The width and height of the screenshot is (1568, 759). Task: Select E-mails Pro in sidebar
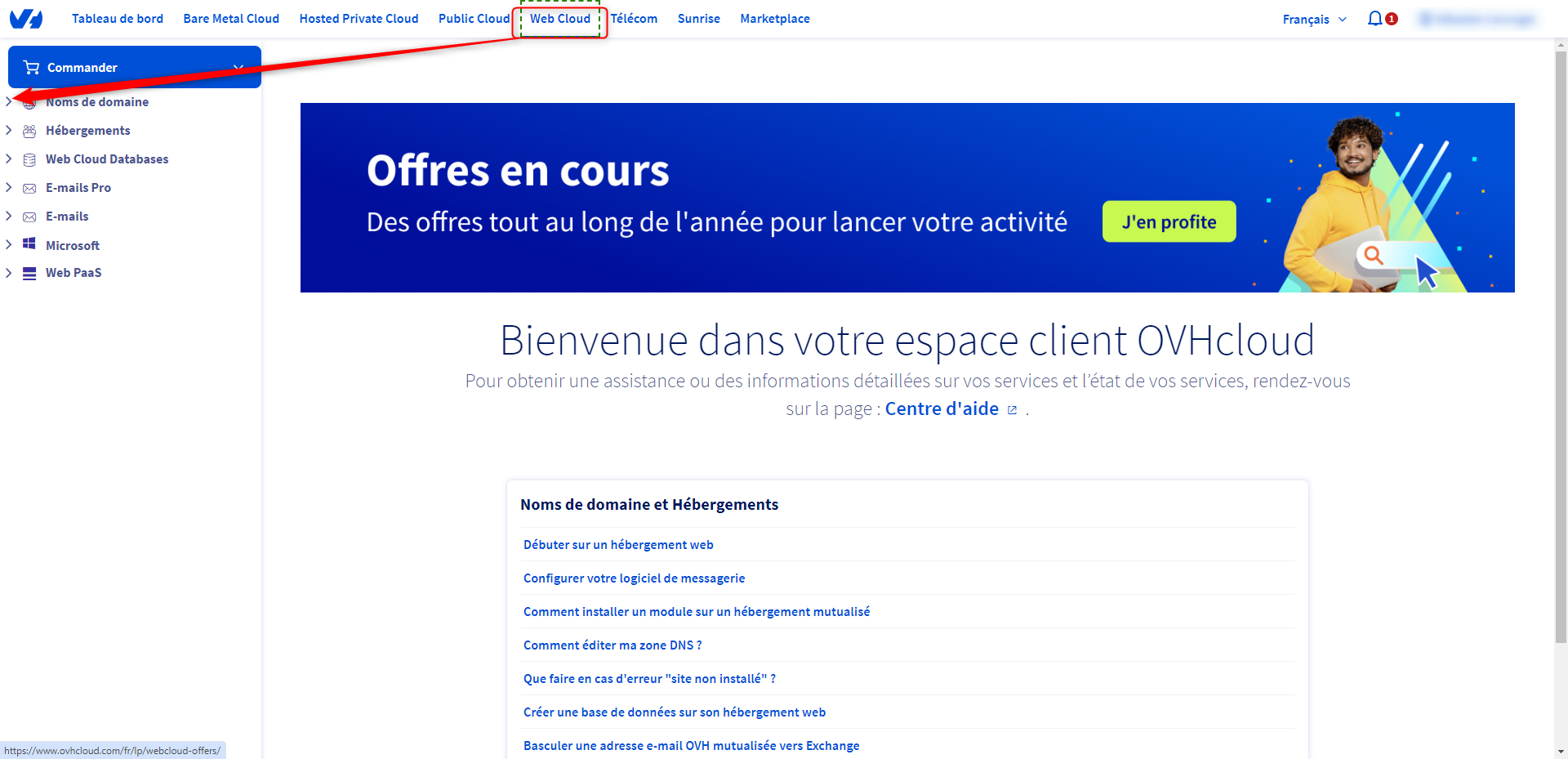(78, 188)
